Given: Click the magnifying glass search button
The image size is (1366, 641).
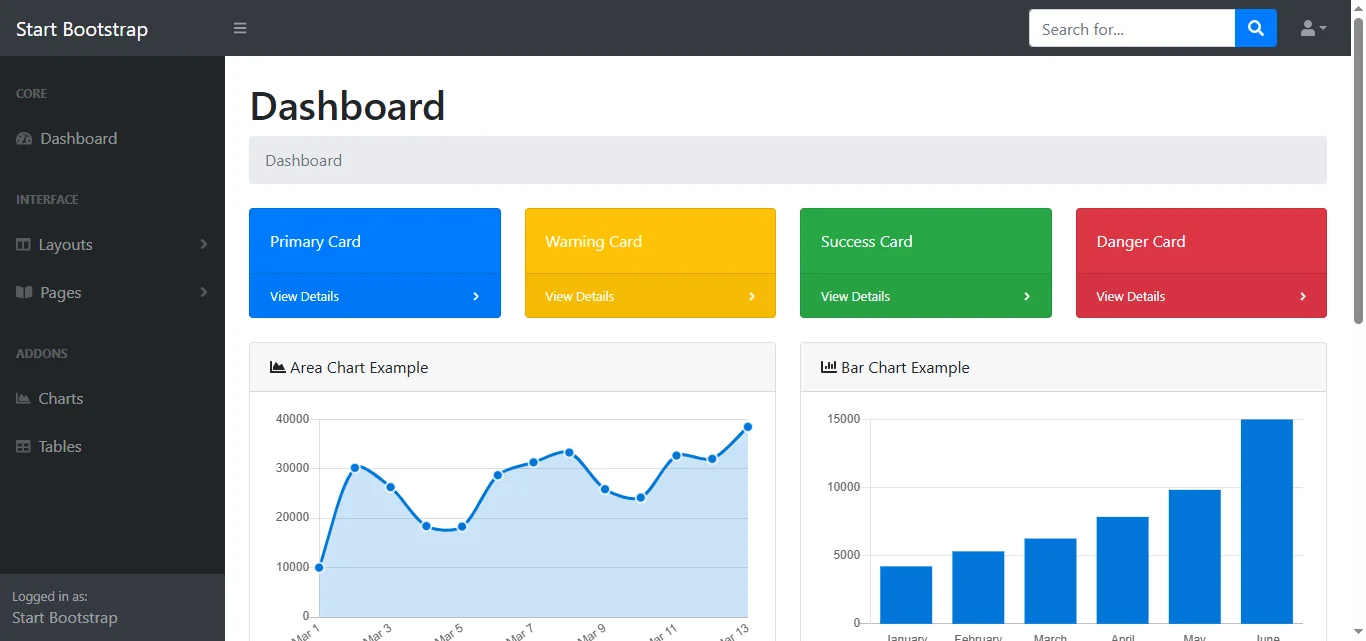Looking at the screenshot, I should coord(1256,28).
